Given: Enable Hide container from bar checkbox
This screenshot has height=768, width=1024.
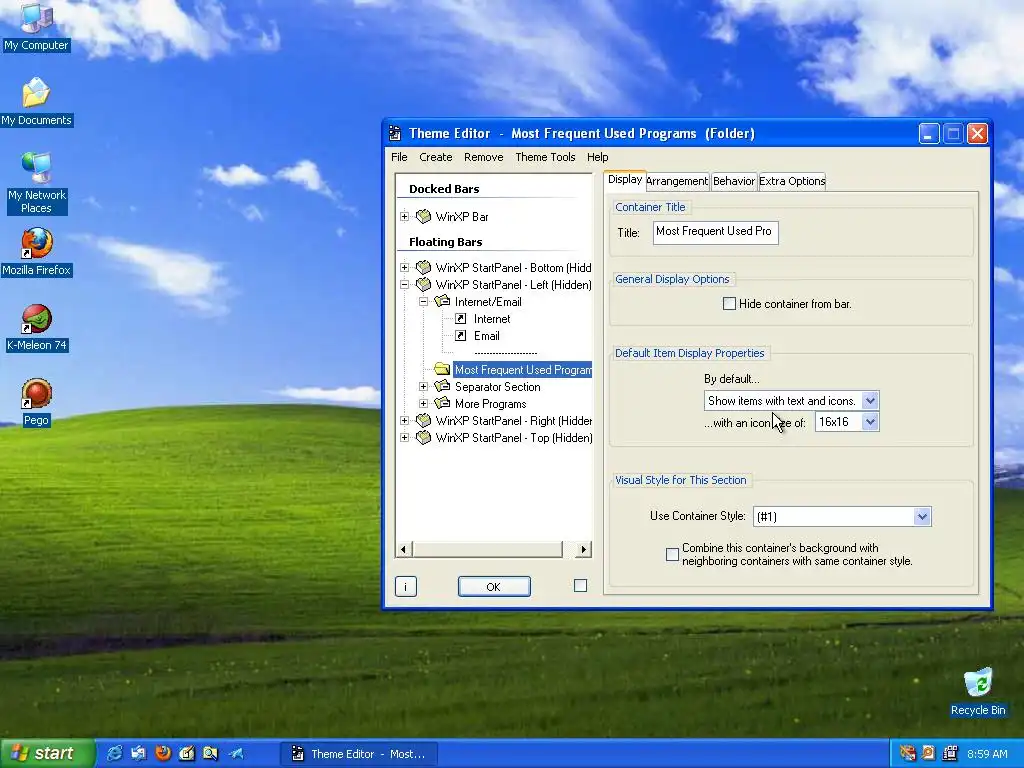Looking at the screenshot, I should tap(729, 304).
